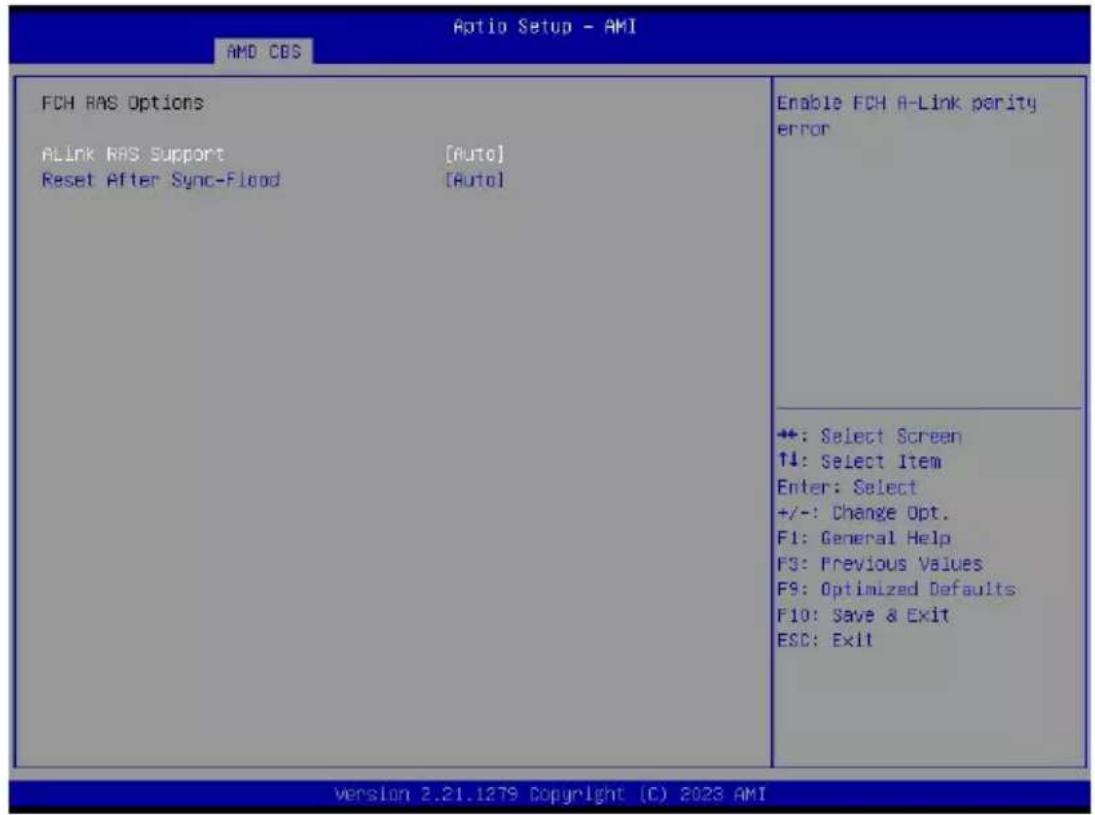Click the F3: Previous Values hint
This screenshot has width=1095, height=815.
click(x=880, y=564)
